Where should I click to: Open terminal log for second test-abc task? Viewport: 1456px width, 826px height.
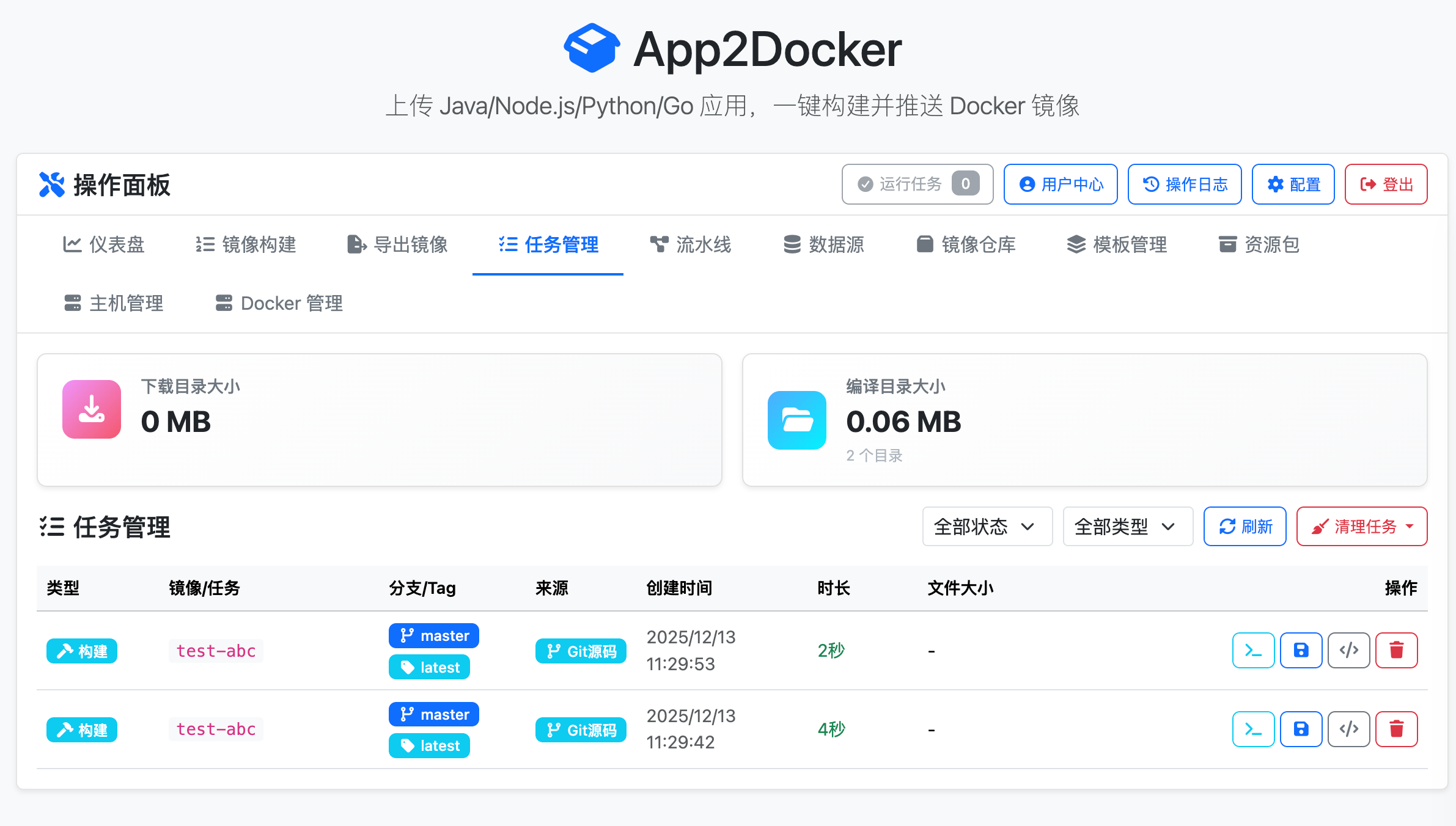(1253, 729)
